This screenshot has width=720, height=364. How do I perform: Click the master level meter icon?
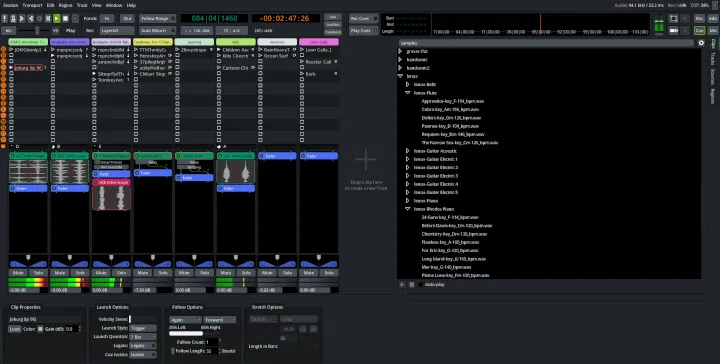659,24
